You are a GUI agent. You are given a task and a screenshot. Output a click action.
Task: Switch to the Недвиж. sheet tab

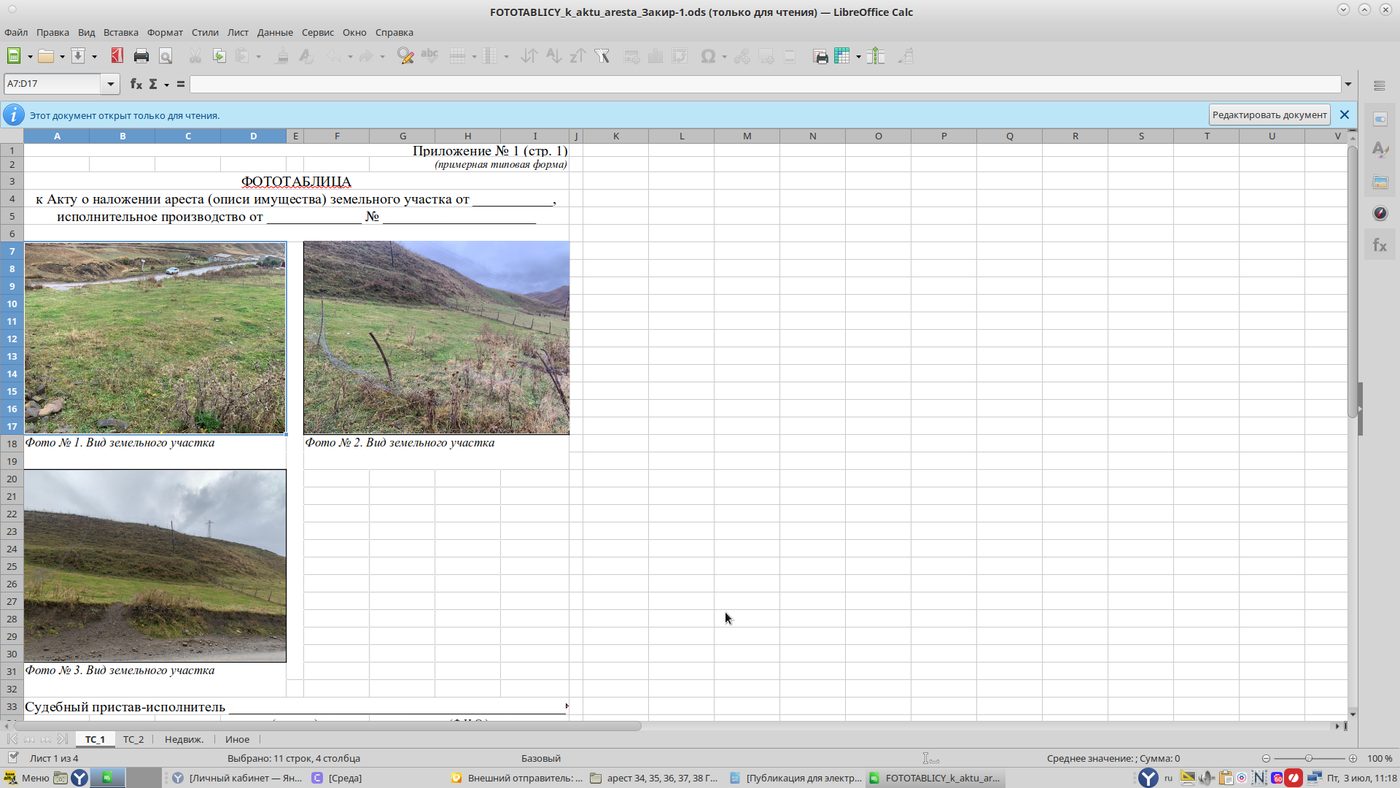(x=184, y=739)
